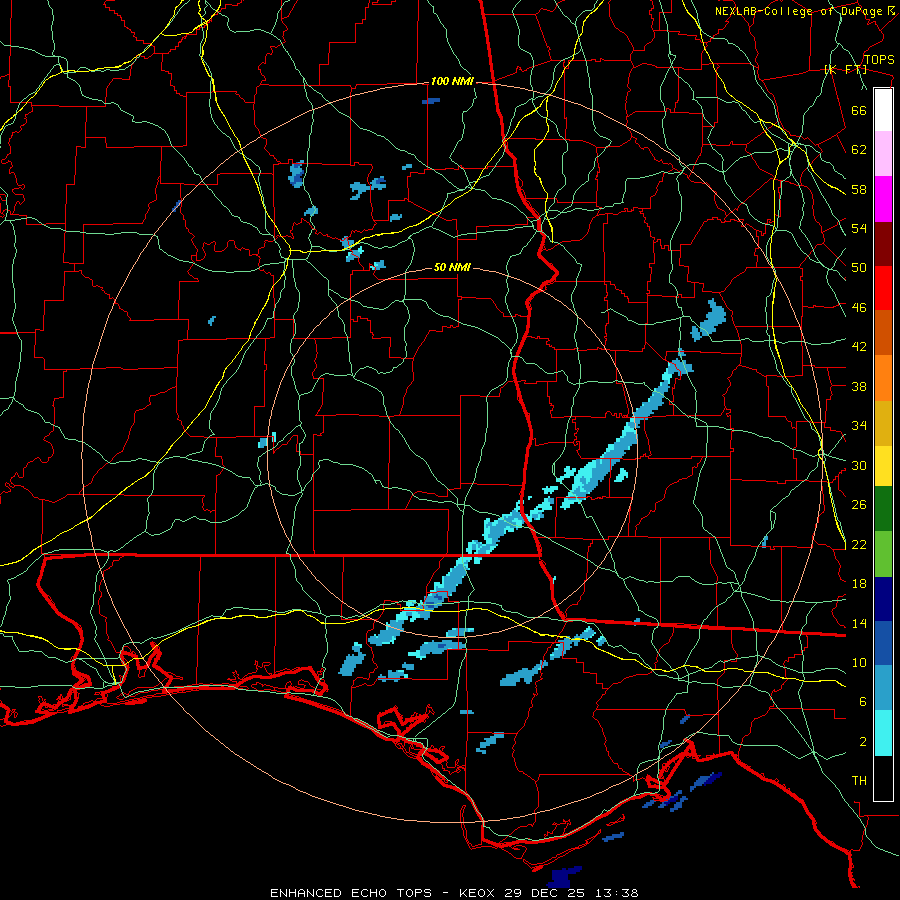The height and width of the screenshot is (900, 900).
Task: Click the cyan 10 kft color swatch
Action: pyautogui.click(x=883, y=733)
